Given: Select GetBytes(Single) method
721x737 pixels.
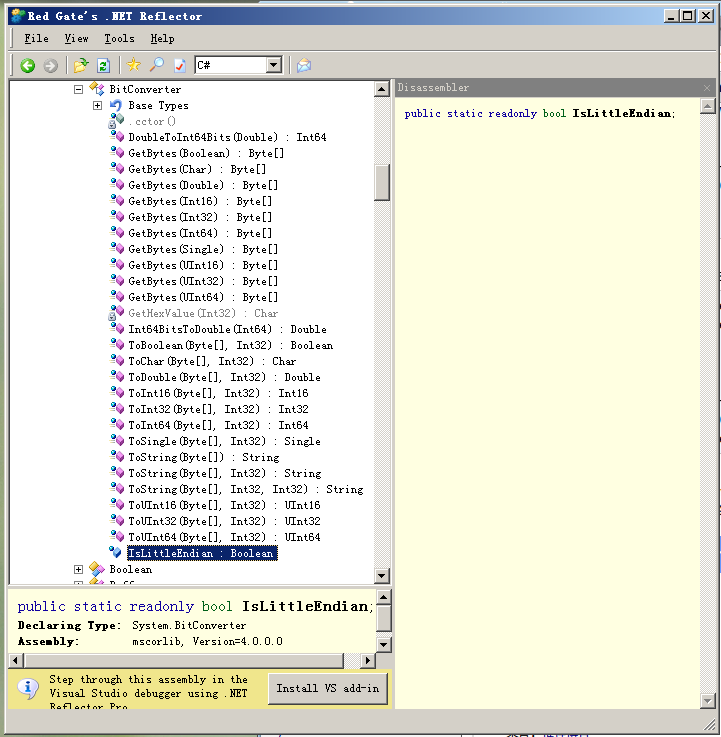Looking at the screenshot, I should tap(203, 249).
